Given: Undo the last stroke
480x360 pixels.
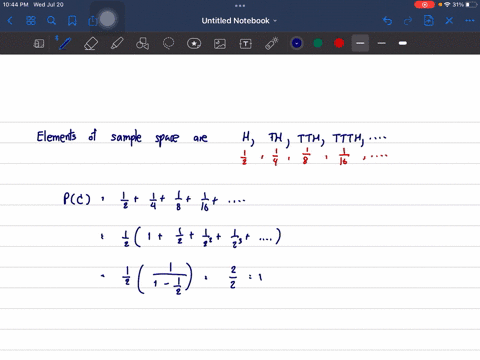Looking at the screenshot, I should 387,21.
